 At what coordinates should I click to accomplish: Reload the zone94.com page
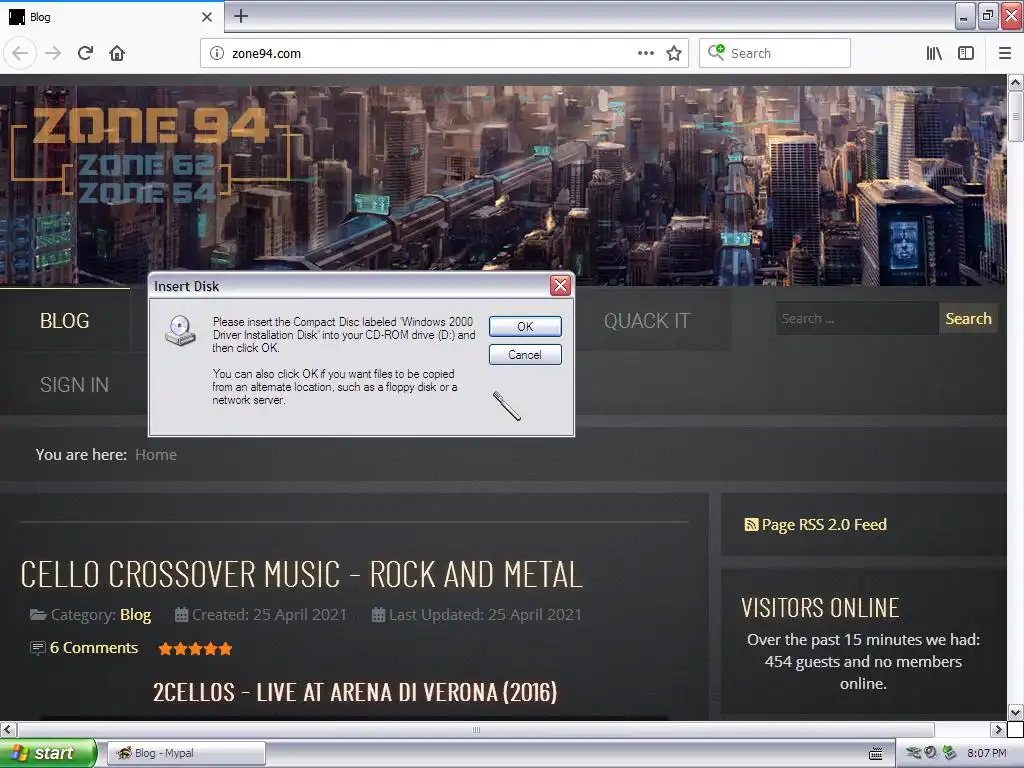coord(86,53)
